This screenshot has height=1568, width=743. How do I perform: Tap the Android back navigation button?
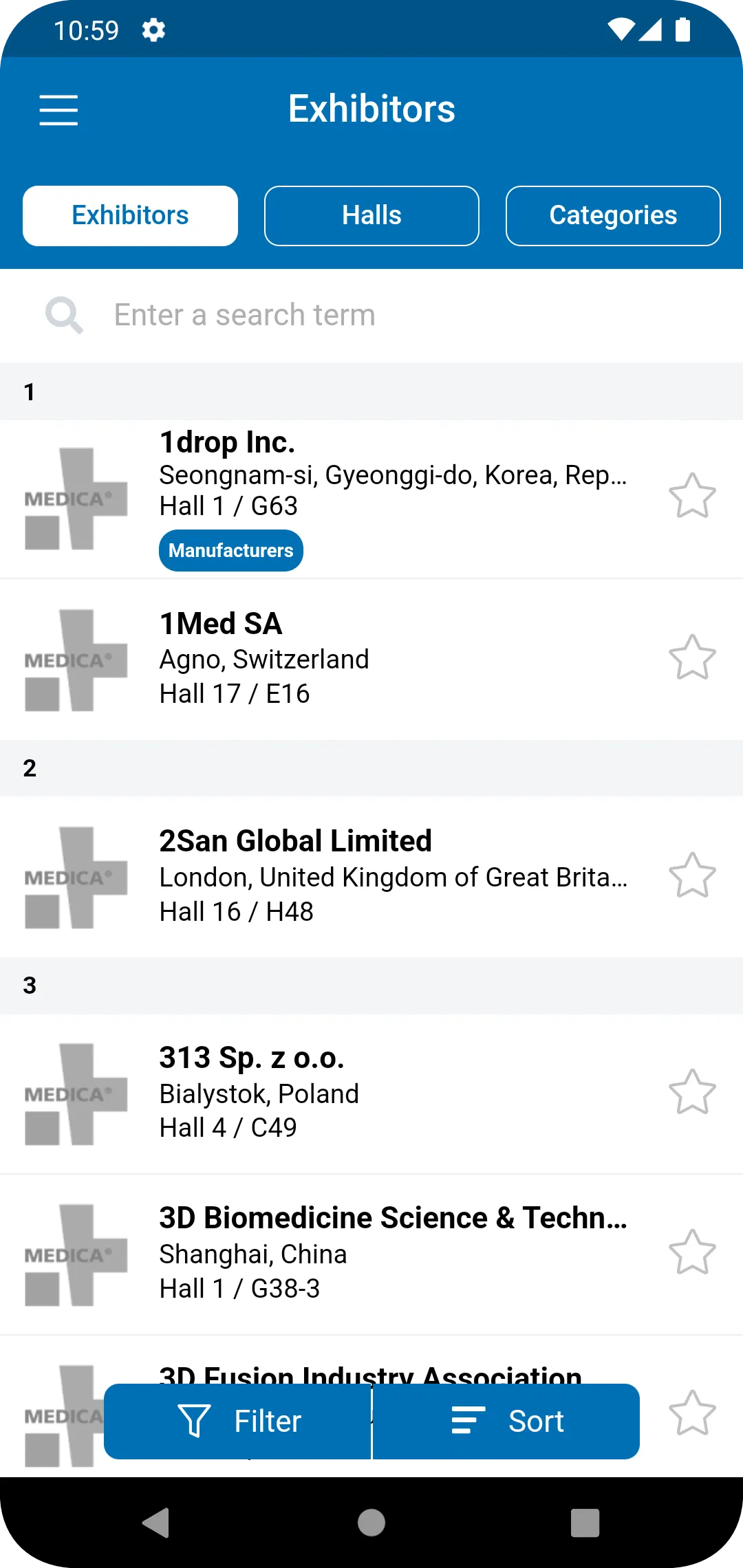tap(156, 1523)
